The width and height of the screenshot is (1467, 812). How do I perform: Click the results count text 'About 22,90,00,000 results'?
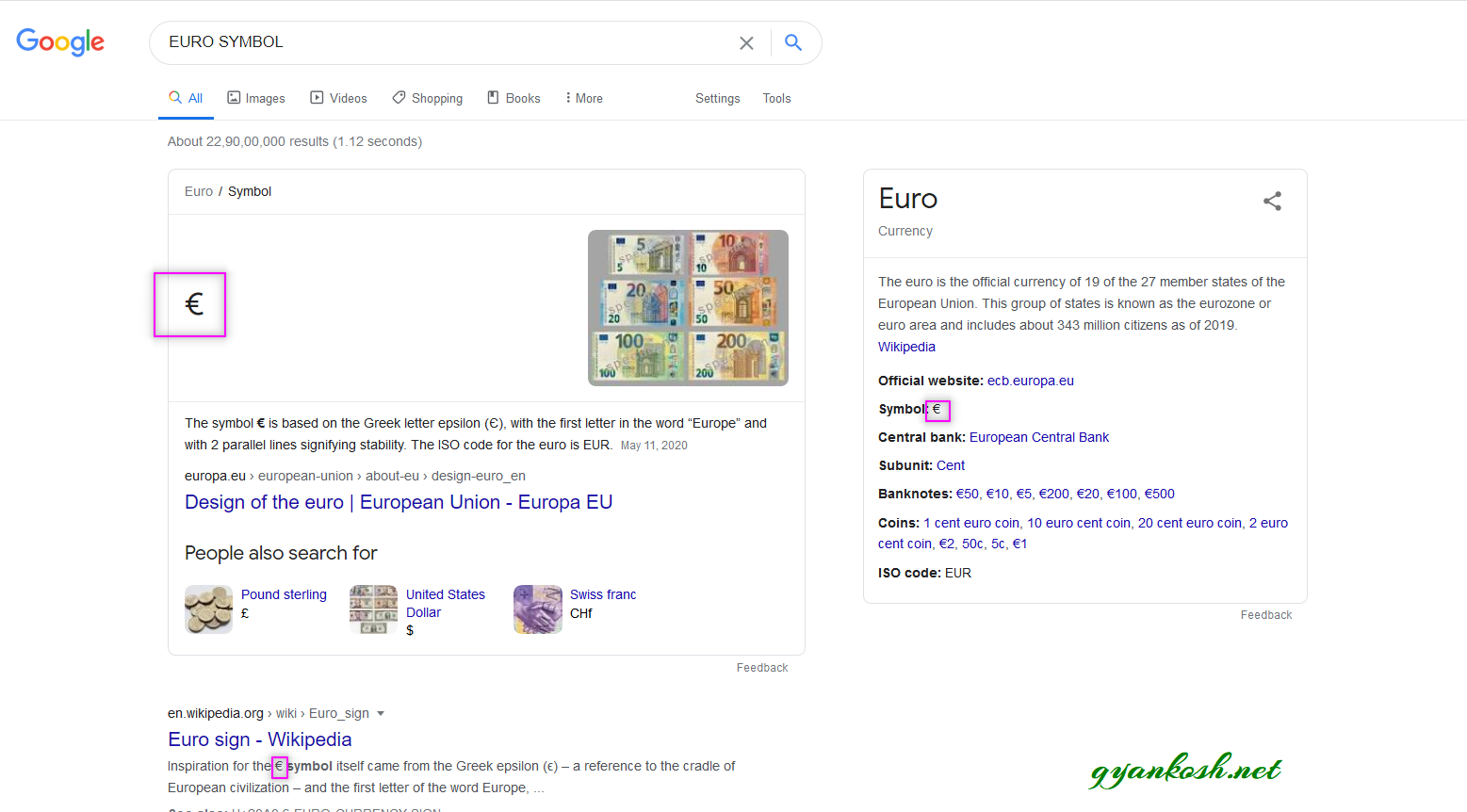pyautogui.click(x=248, y=141)
